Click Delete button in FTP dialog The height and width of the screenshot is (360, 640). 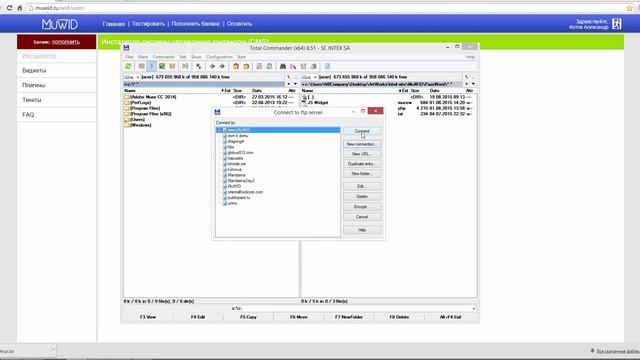tap(362, 196)
